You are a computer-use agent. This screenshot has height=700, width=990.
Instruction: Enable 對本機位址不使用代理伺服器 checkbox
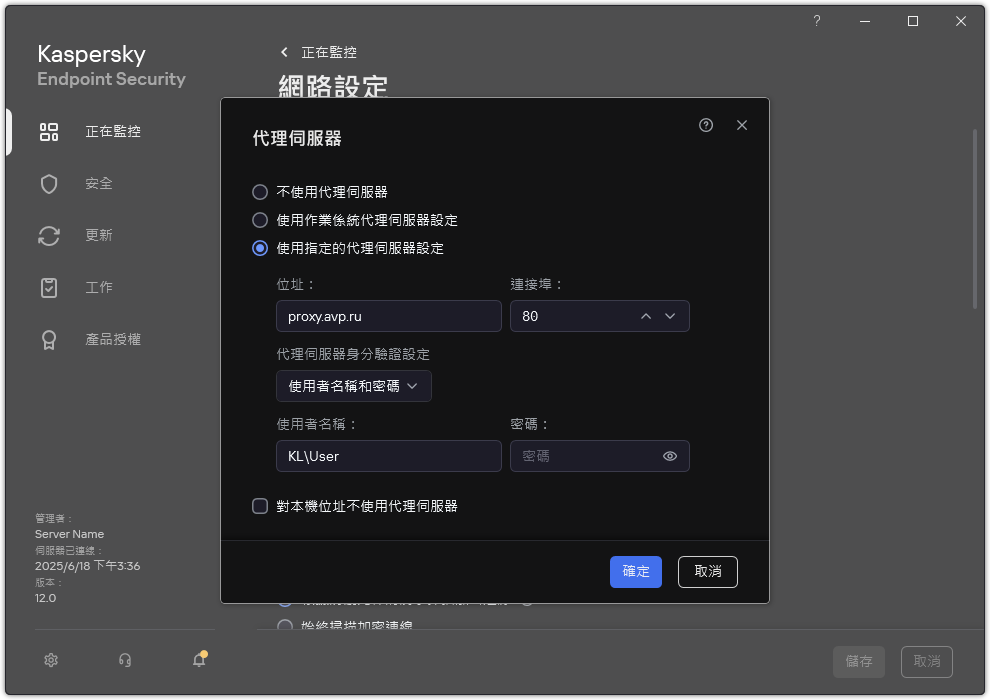[x=260, y=506]
